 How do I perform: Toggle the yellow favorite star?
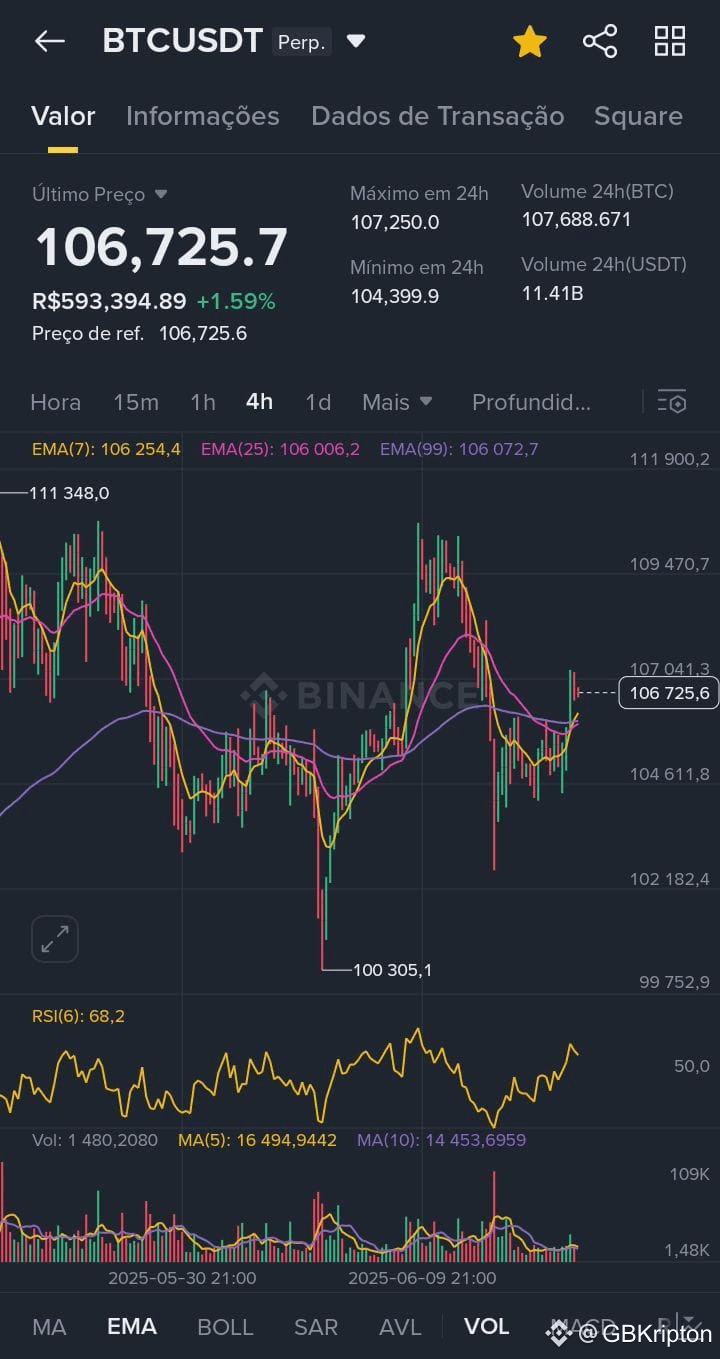530,41
